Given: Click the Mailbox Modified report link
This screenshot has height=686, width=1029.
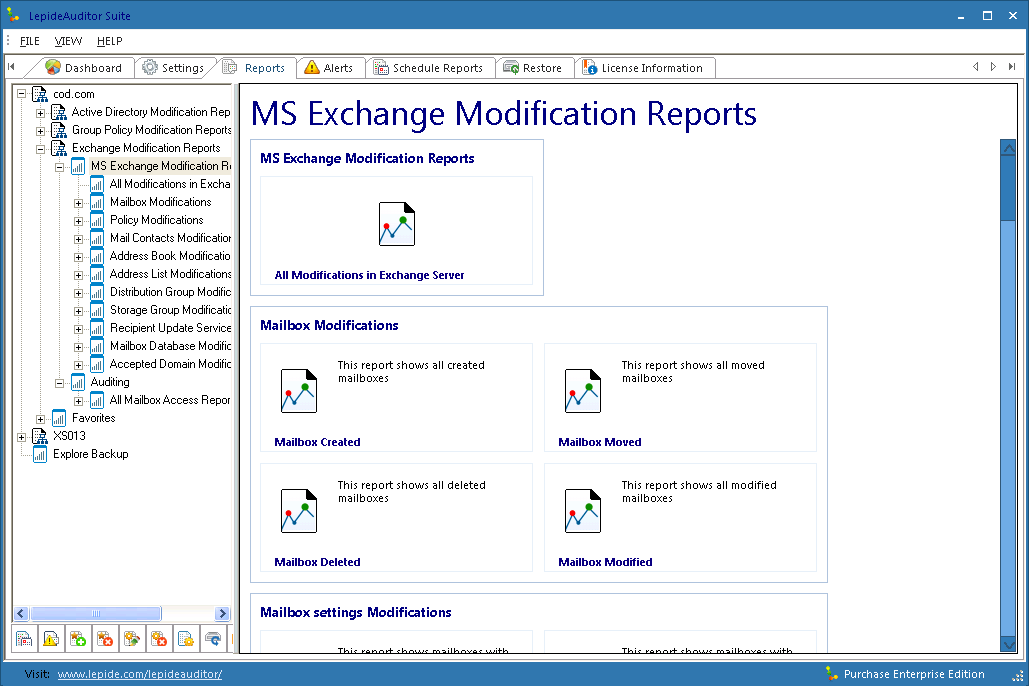Looking at the screenshot, I should click(x=605, y=563).
